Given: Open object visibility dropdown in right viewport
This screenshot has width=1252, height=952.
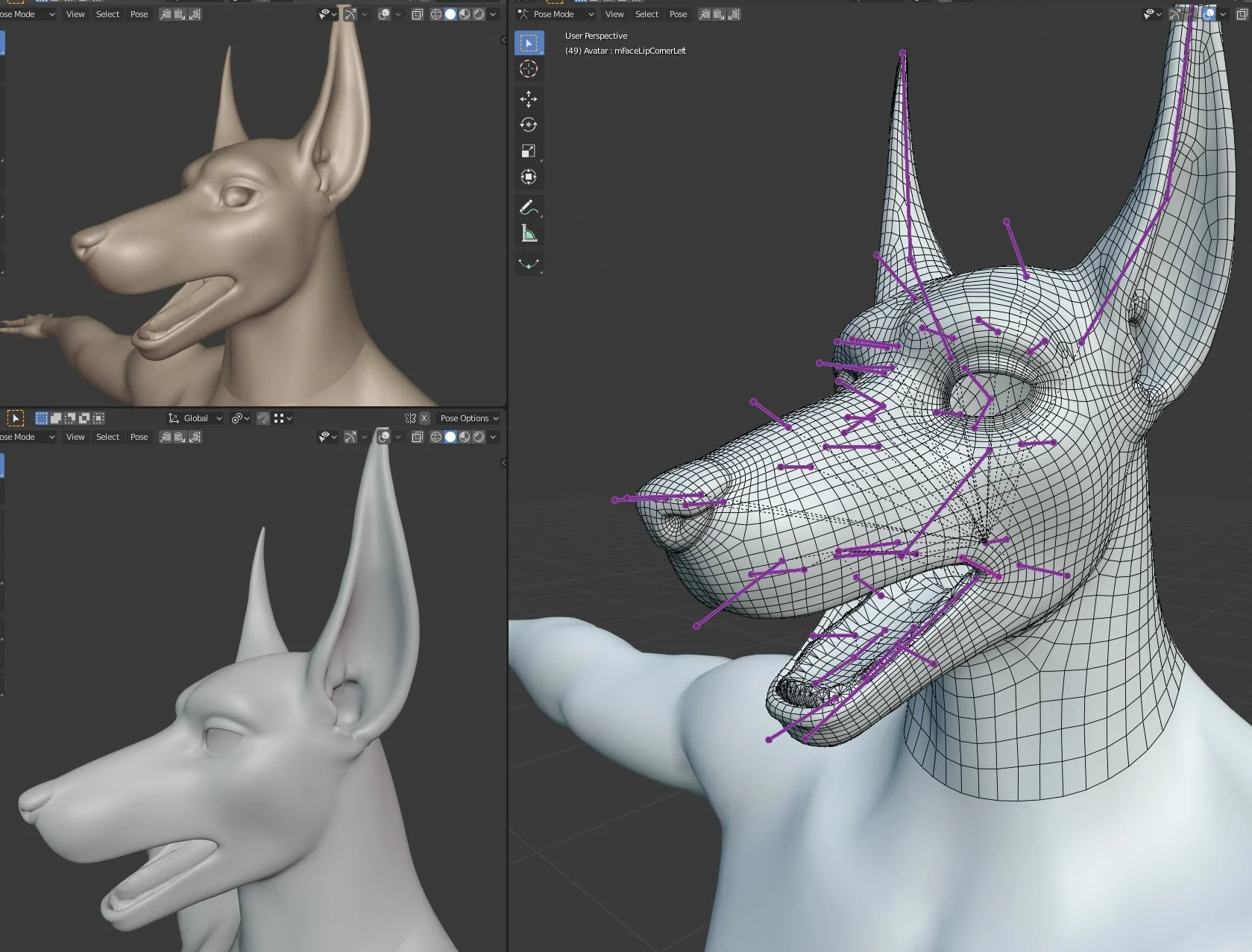Looking at the screenshot, I should click(x=1153, y=14).
